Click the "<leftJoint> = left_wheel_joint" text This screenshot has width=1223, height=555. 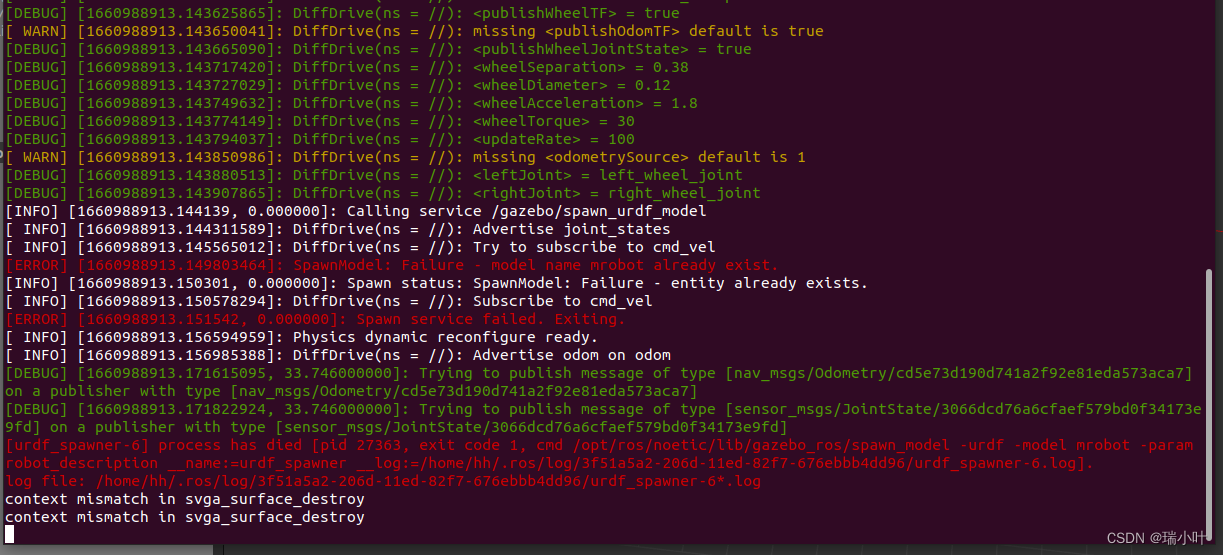click(608, 175)
